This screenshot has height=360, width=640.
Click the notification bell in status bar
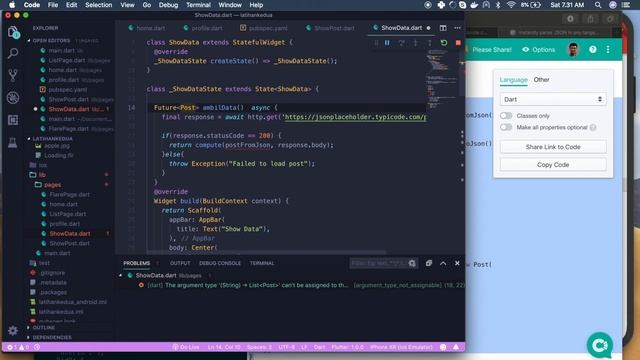click(x=456, y=347)
